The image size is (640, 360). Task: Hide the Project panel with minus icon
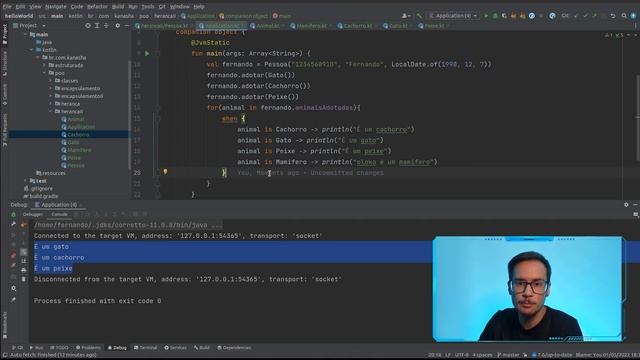127,26
